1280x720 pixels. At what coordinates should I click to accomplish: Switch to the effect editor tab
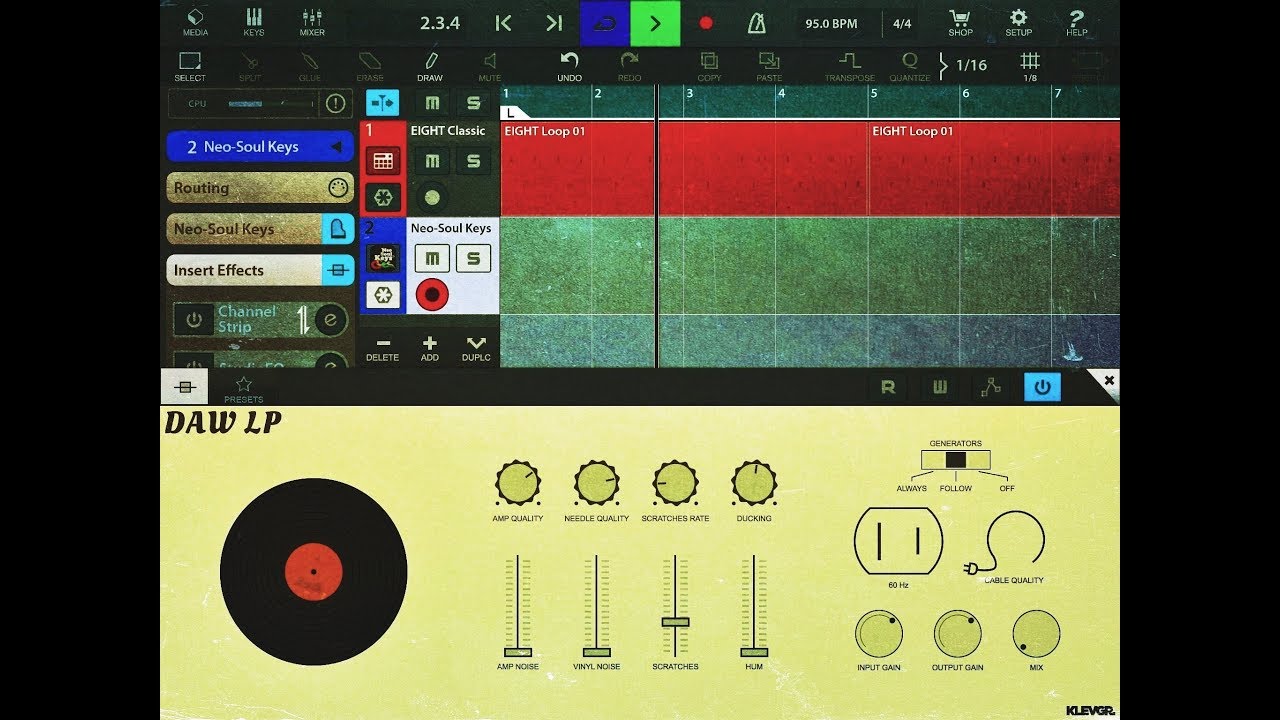pyautogui.click(x=185, y=387)
